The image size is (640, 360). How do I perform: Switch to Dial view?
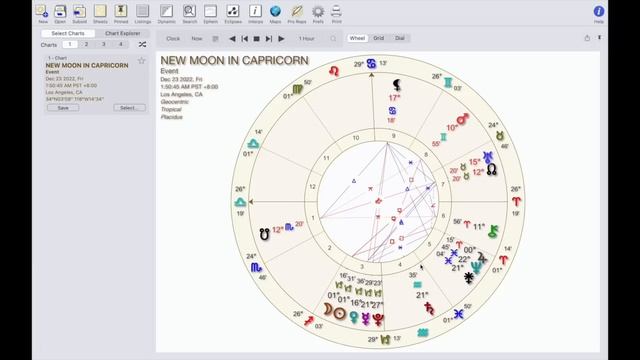pos(400,38)
